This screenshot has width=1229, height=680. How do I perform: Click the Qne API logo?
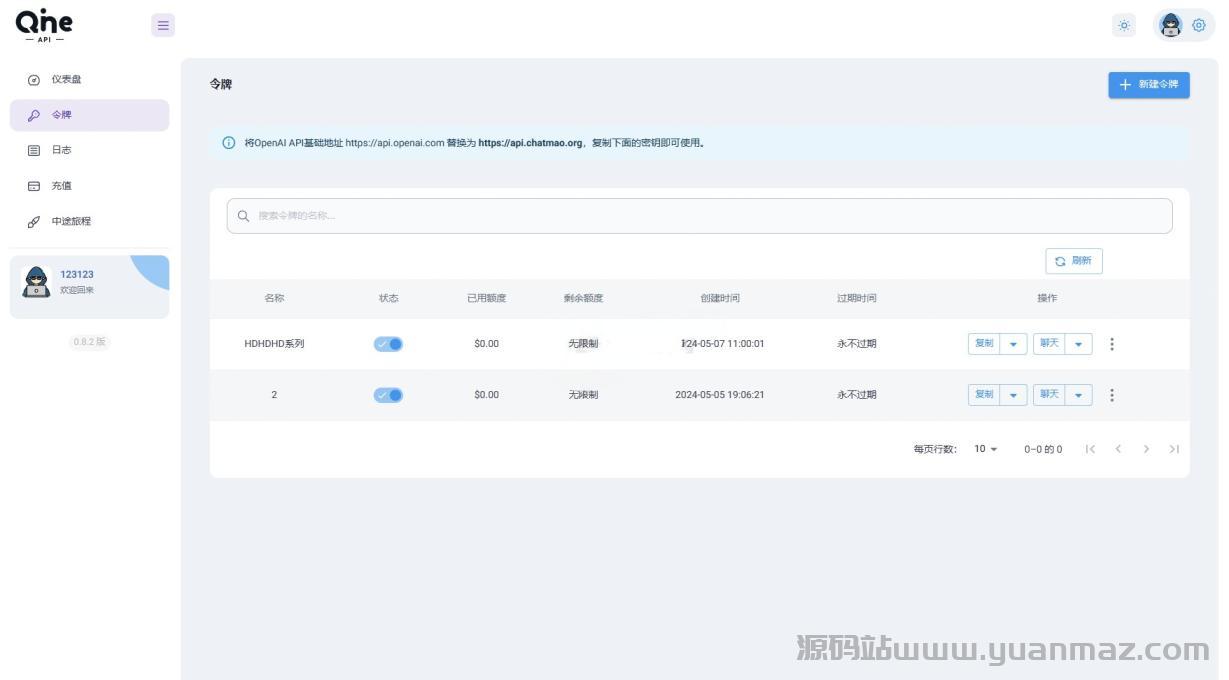click(44, 25)
